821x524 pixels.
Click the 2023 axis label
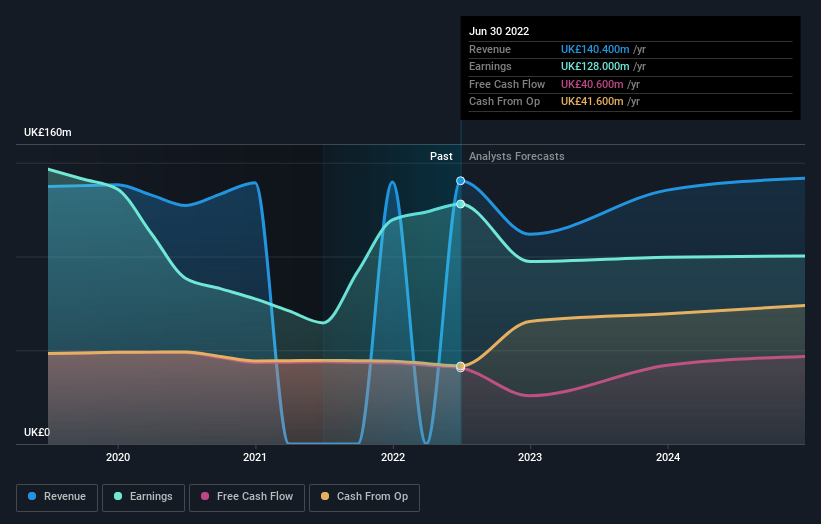point(530,457)
